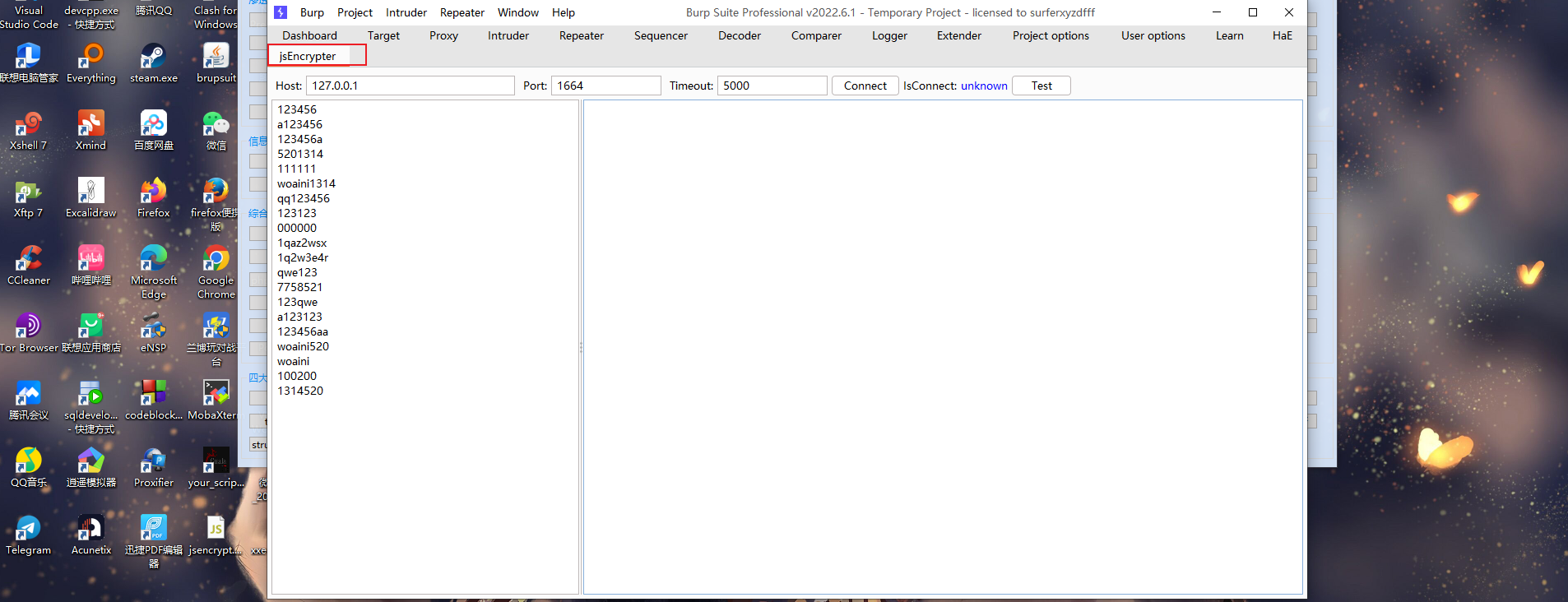Screen dimensions: 1568x602
Task: Click payload line 1qaz2wsx
Action: click(302, 243)
